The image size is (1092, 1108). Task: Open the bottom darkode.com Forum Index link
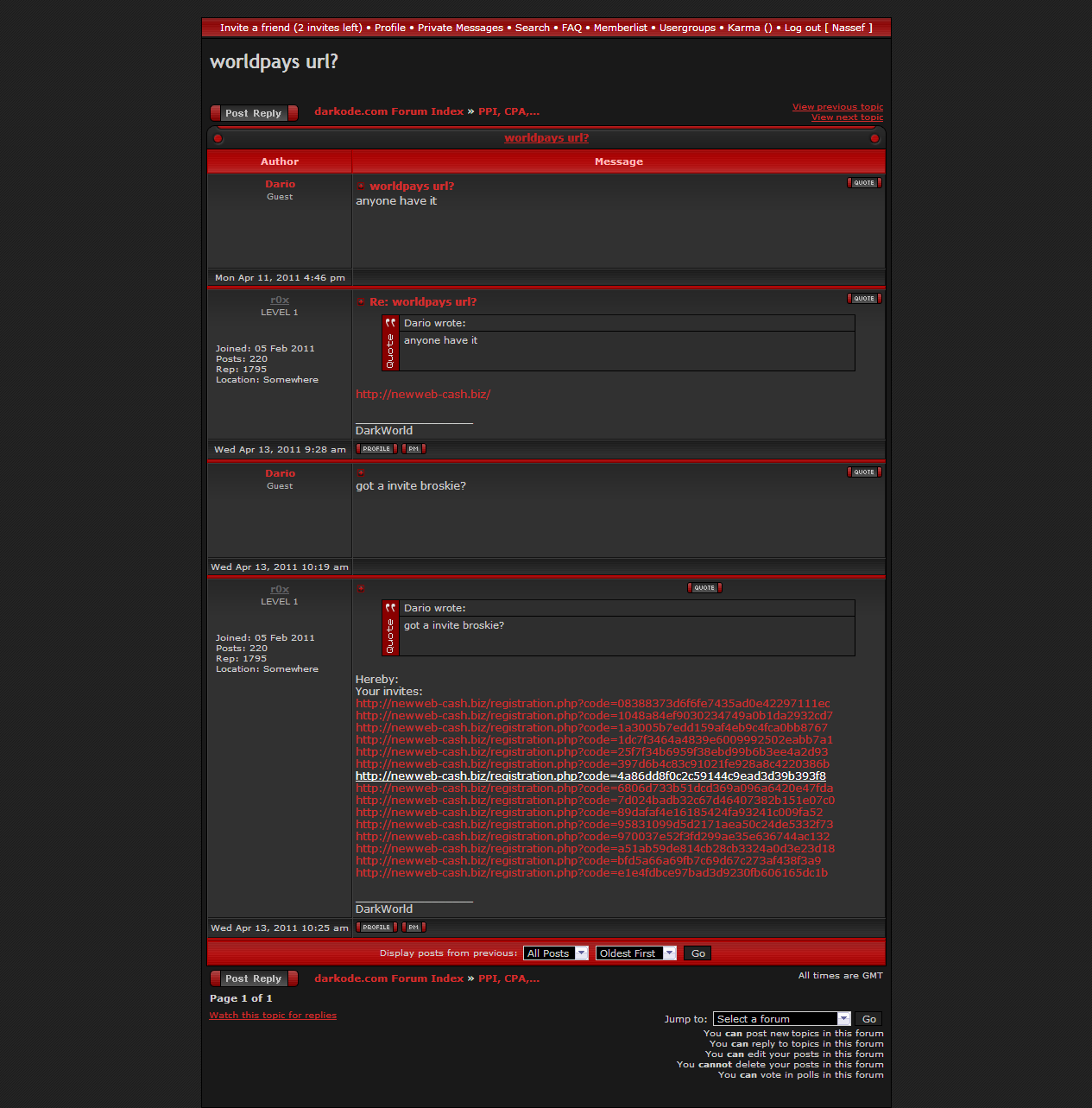pyautogui.click(x=388, y=978)
